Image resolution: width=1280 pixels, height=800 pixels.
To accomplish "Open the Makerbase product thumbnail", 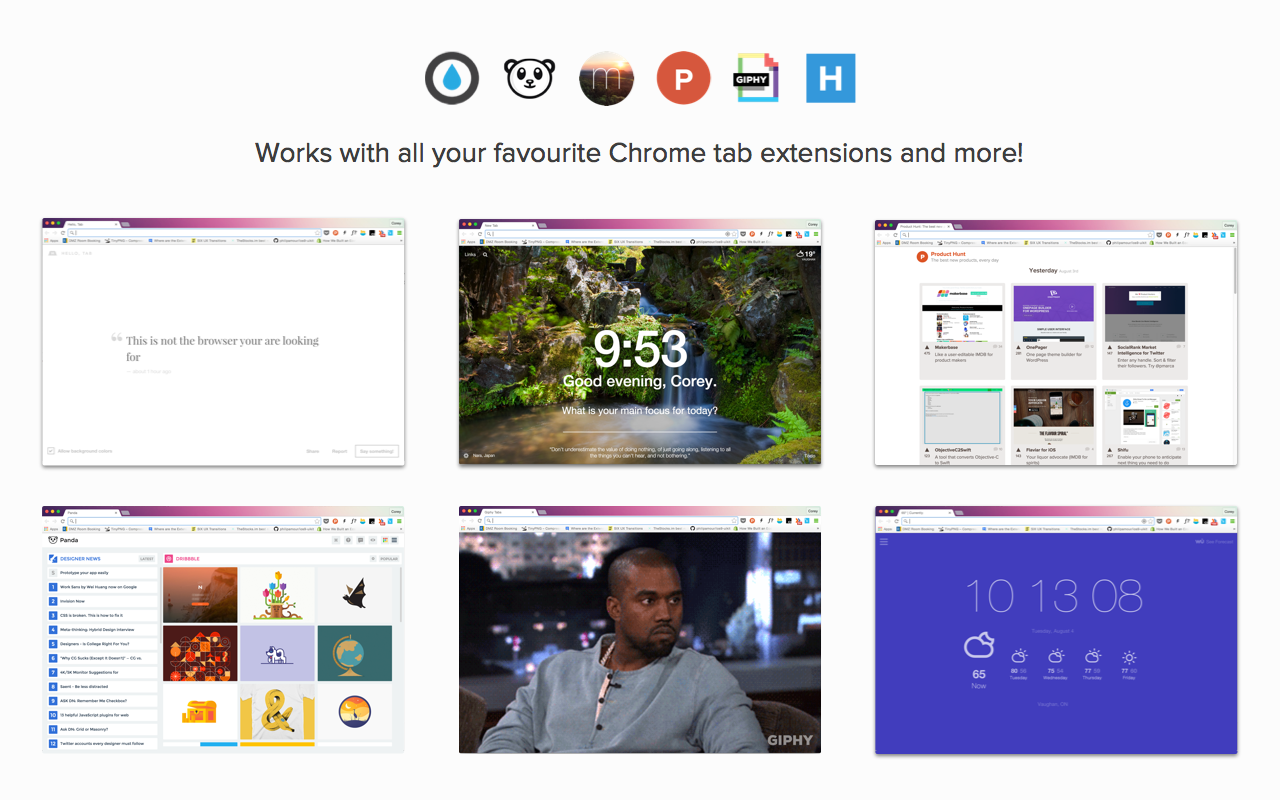I will [962, 314].
